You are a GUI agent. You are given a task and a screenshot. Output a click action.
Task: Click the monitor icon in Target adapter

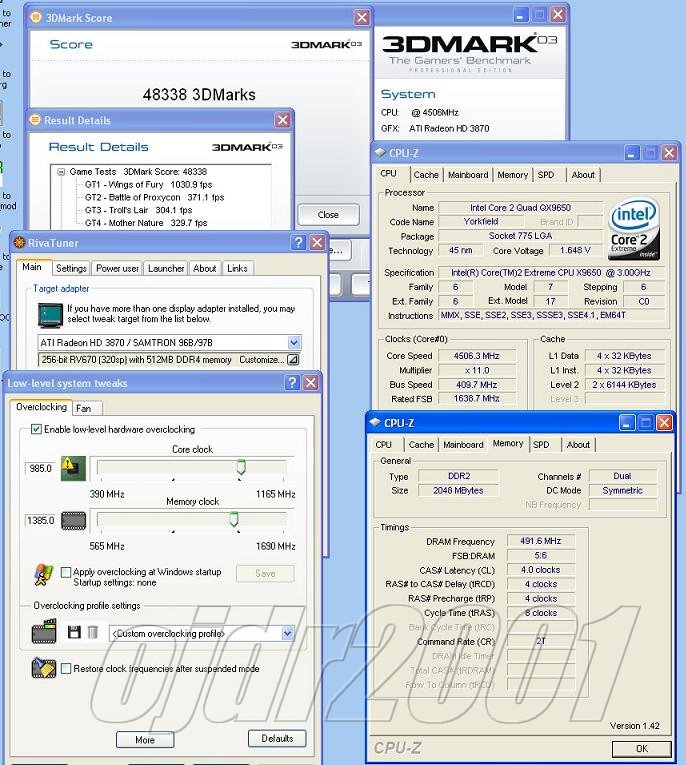coord(51,315)
